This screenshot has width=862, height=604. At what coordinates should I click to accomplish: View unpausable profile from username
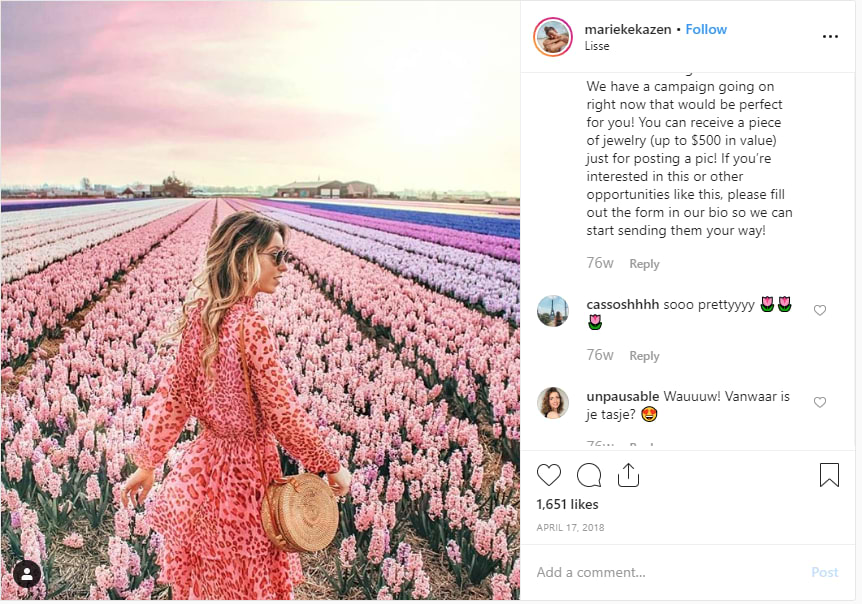click(622, 396)
